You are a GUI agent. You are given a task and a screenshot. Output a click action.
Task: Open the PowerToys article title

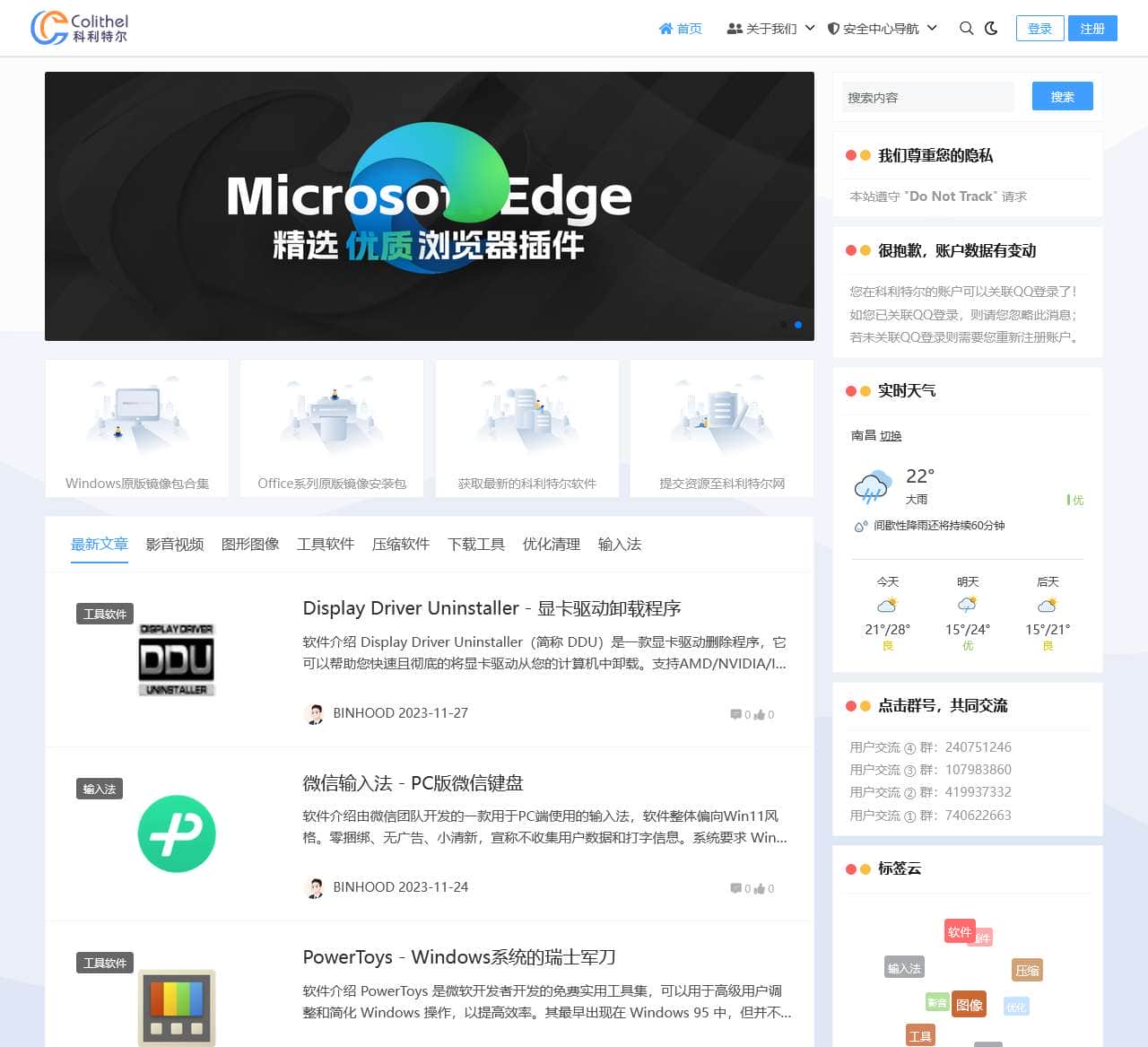(459, 957)
